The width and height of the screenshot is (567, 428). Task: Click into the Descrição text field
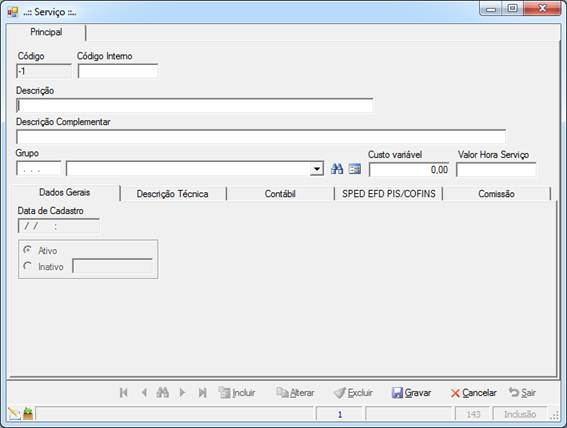(195, 105)
